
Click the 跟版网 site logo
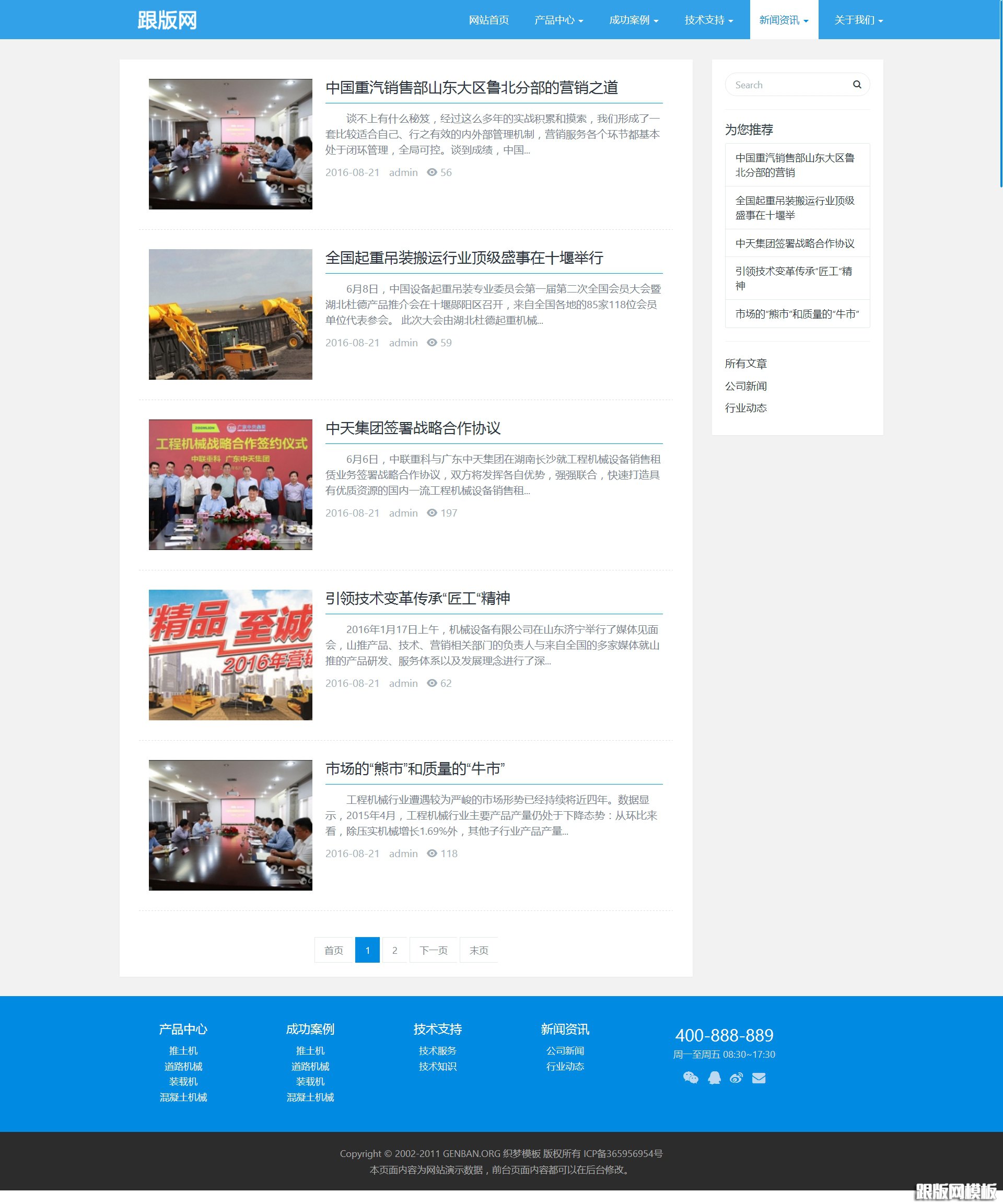[166, 21]
